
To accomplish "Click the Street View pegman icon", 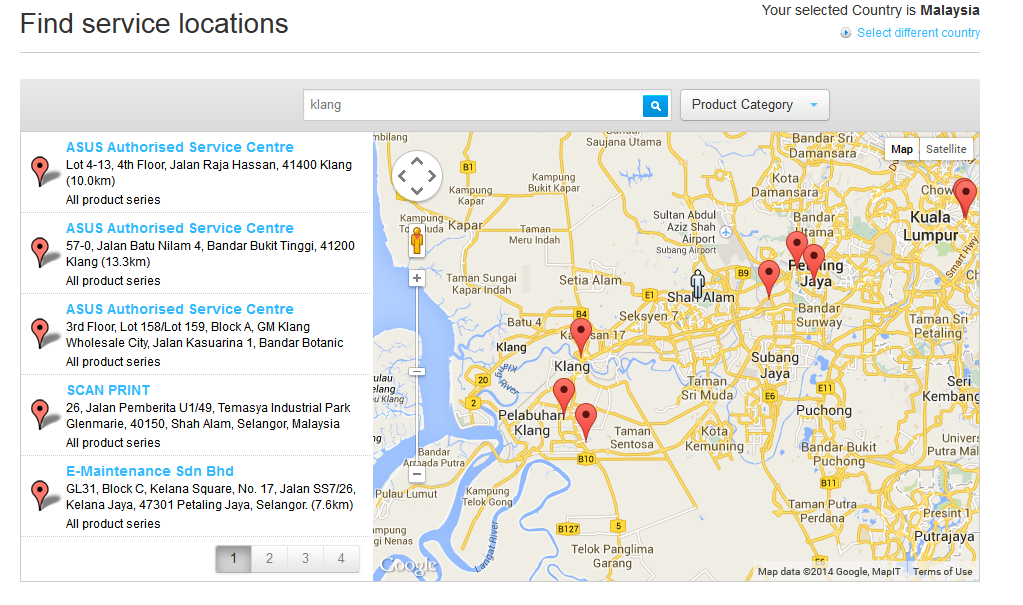I will [417, 241].
